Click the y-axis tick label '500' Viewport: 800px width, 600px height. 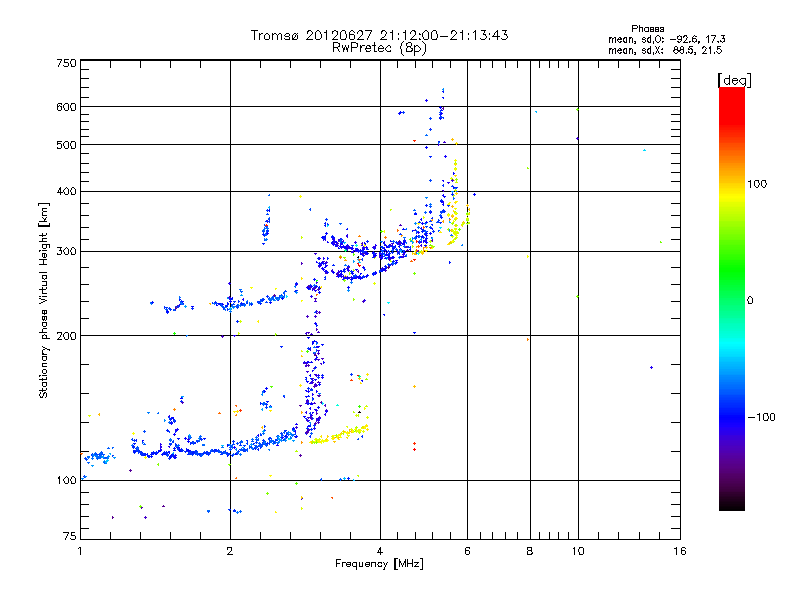click(x=66, y=145)
